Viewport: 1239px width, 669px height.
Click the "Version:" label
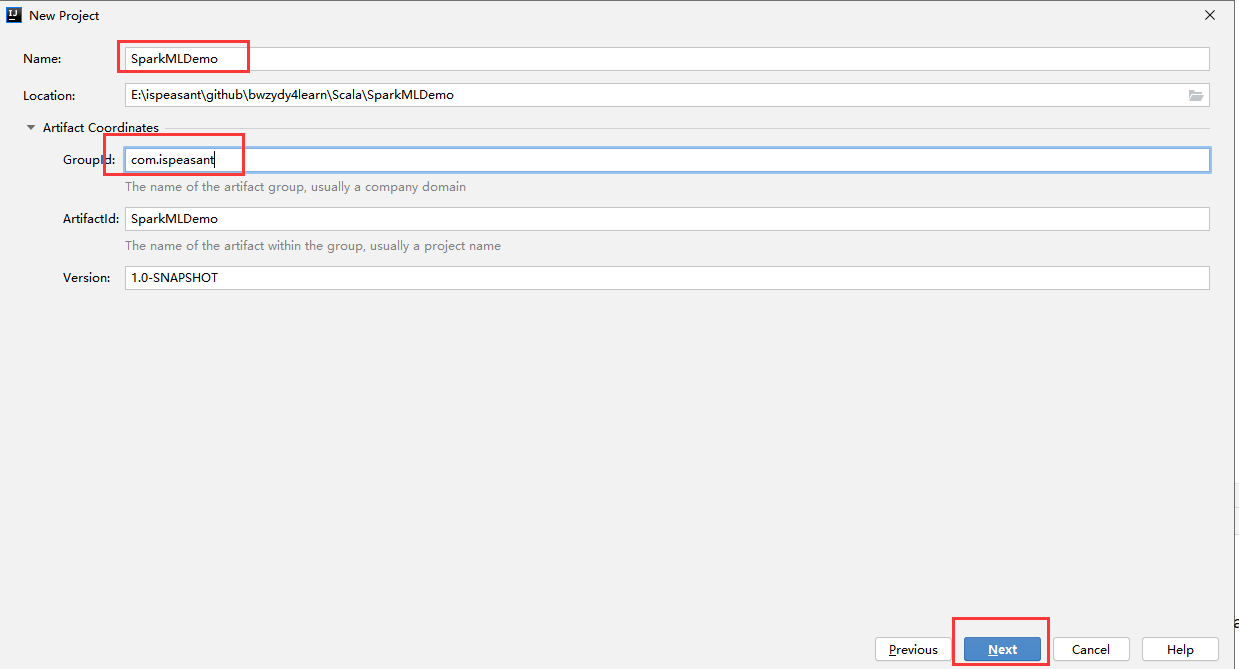click(x=87, y=278)
